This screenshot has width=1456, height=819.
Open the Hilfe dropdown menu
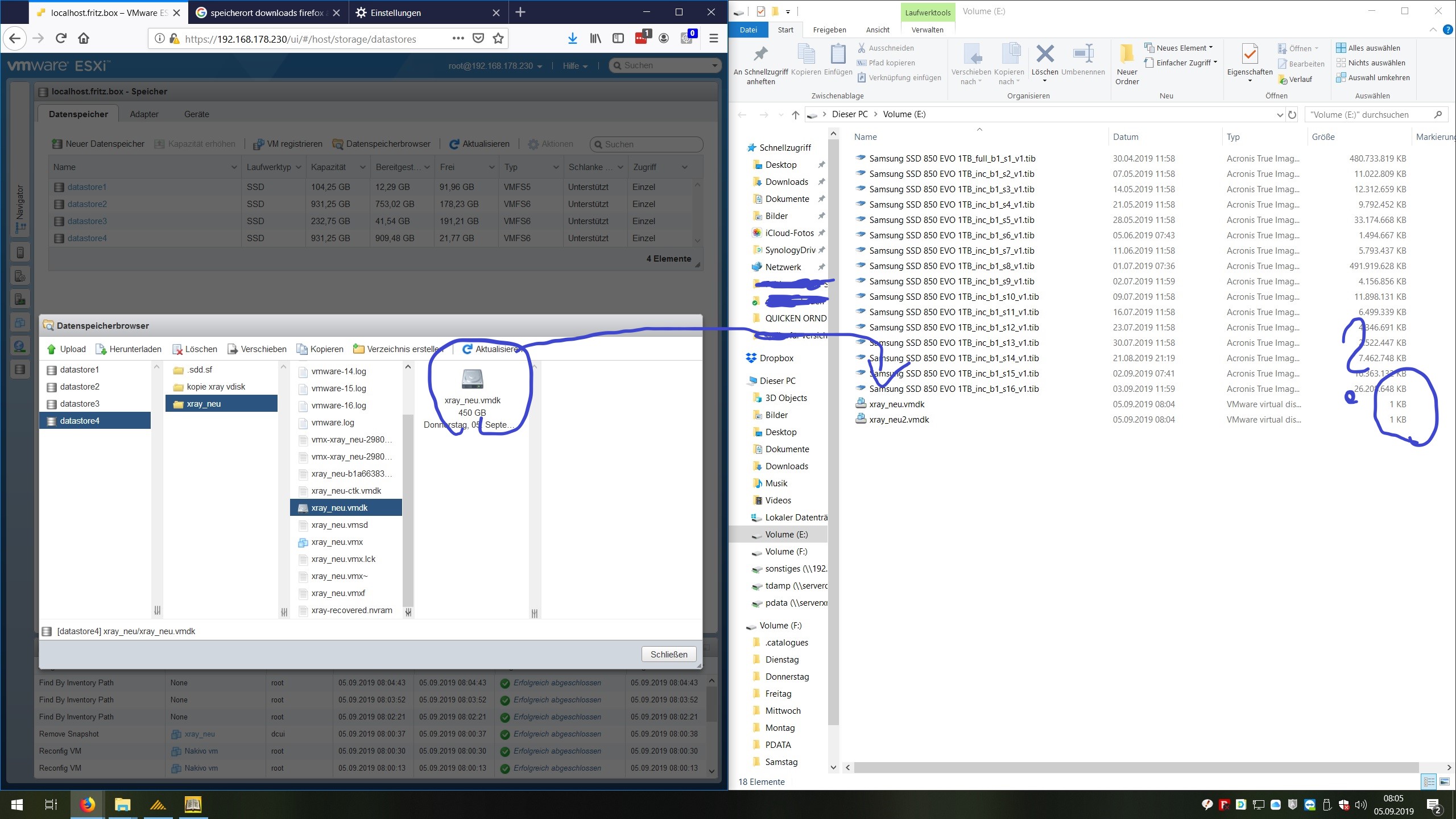click(x=574, y=66)
